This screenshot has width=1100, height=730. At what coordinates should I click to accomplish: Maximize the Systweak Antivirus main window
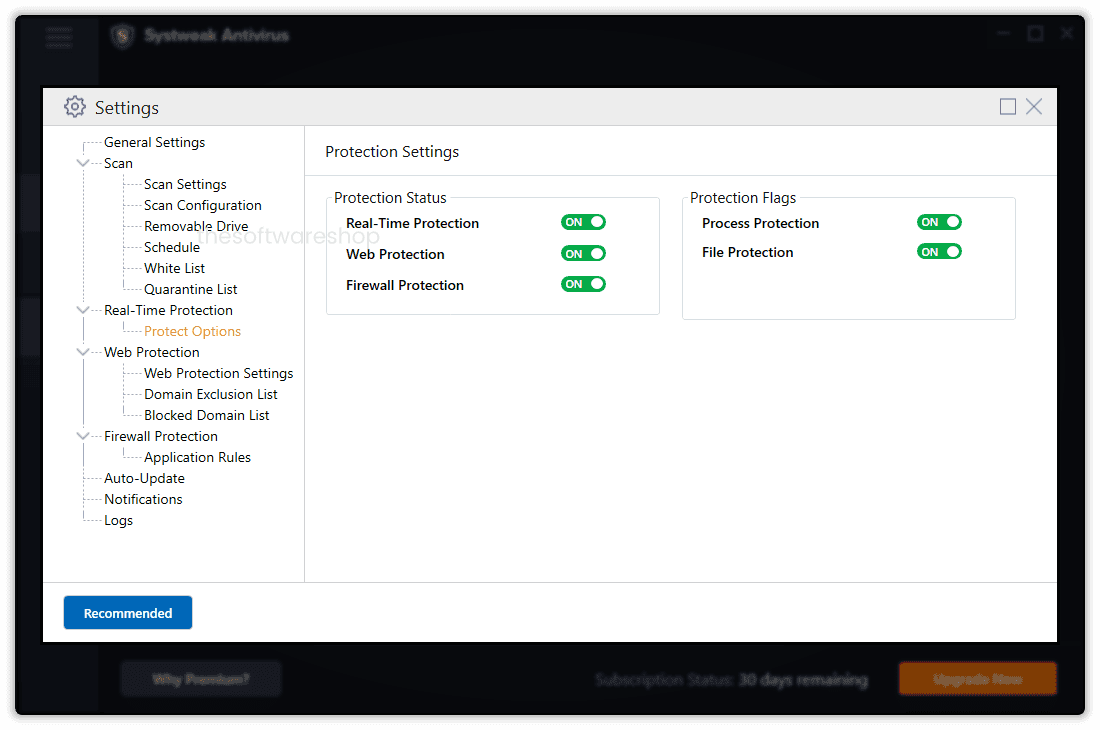(x=1035, y=33)
